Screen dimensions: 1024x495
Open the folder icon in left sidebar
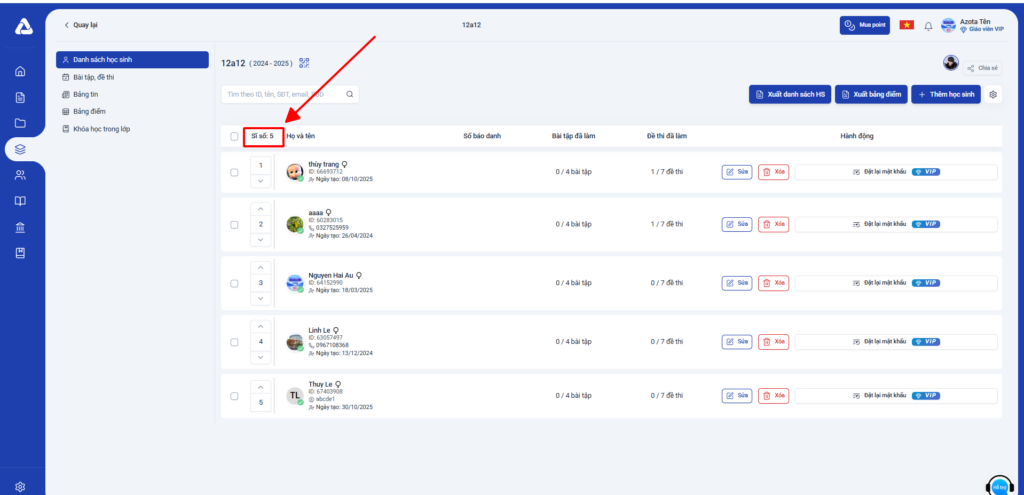(x=20, y=123)
